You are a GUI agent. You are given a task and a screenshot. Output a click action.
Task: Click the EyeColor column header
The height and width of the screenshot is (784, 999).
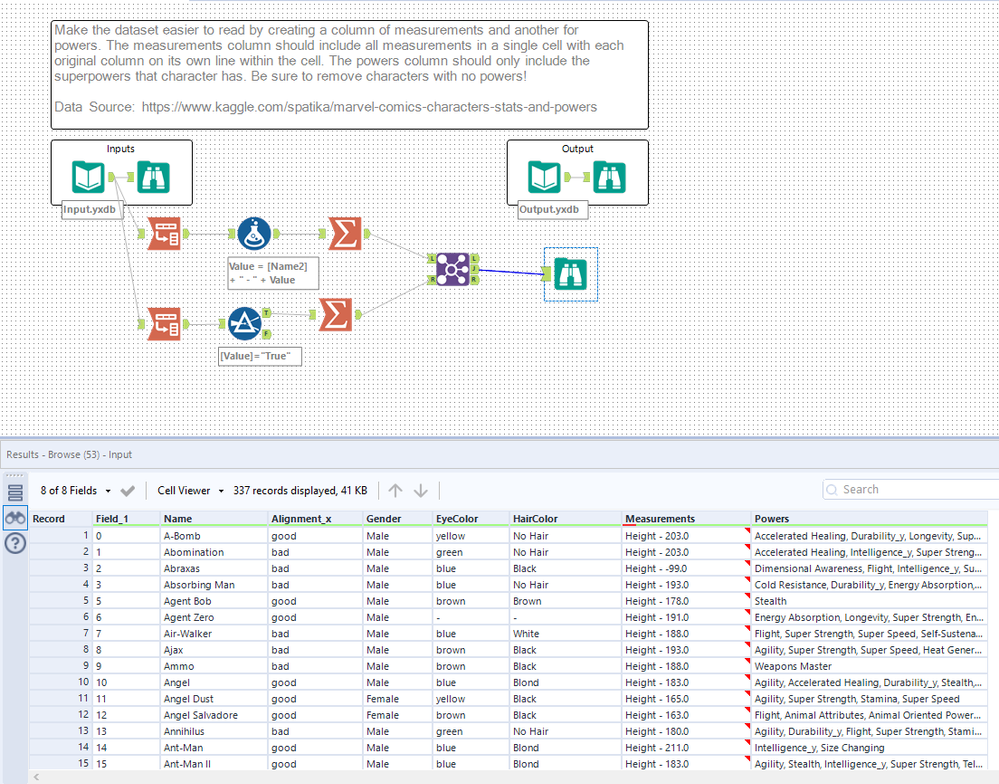pos(471,518)
